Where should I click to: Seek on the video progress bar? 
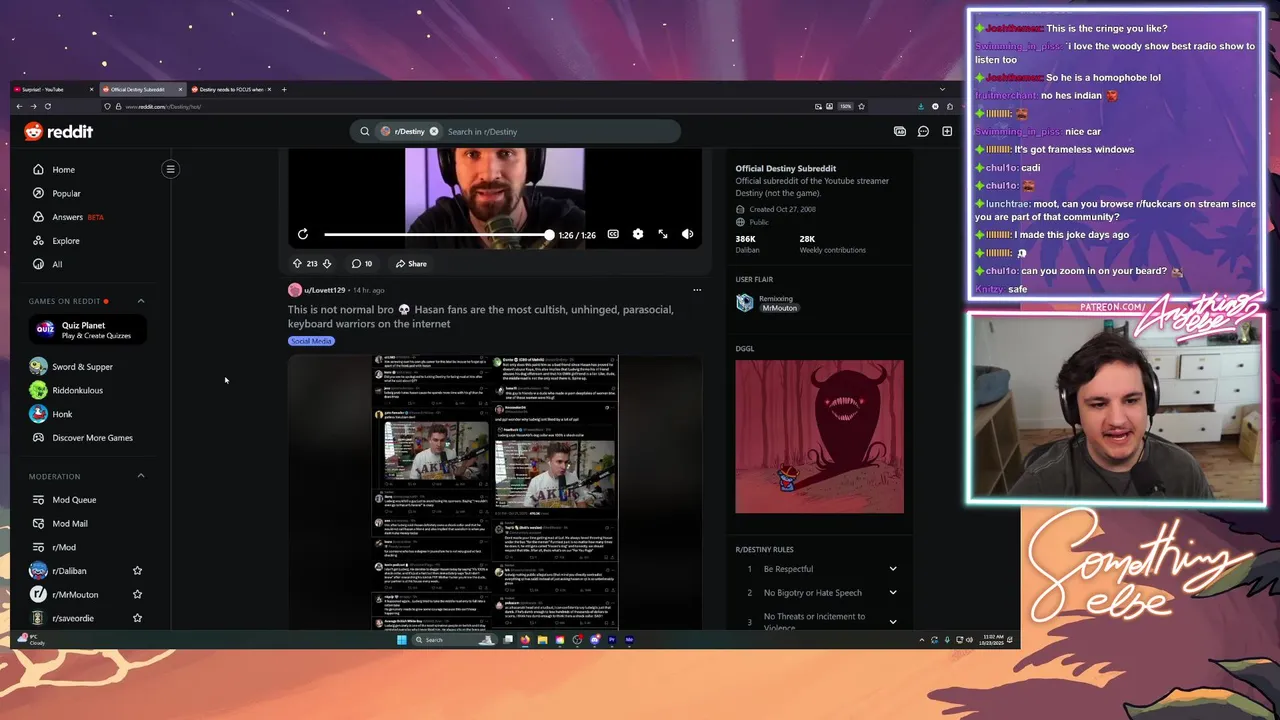(436, 234)
